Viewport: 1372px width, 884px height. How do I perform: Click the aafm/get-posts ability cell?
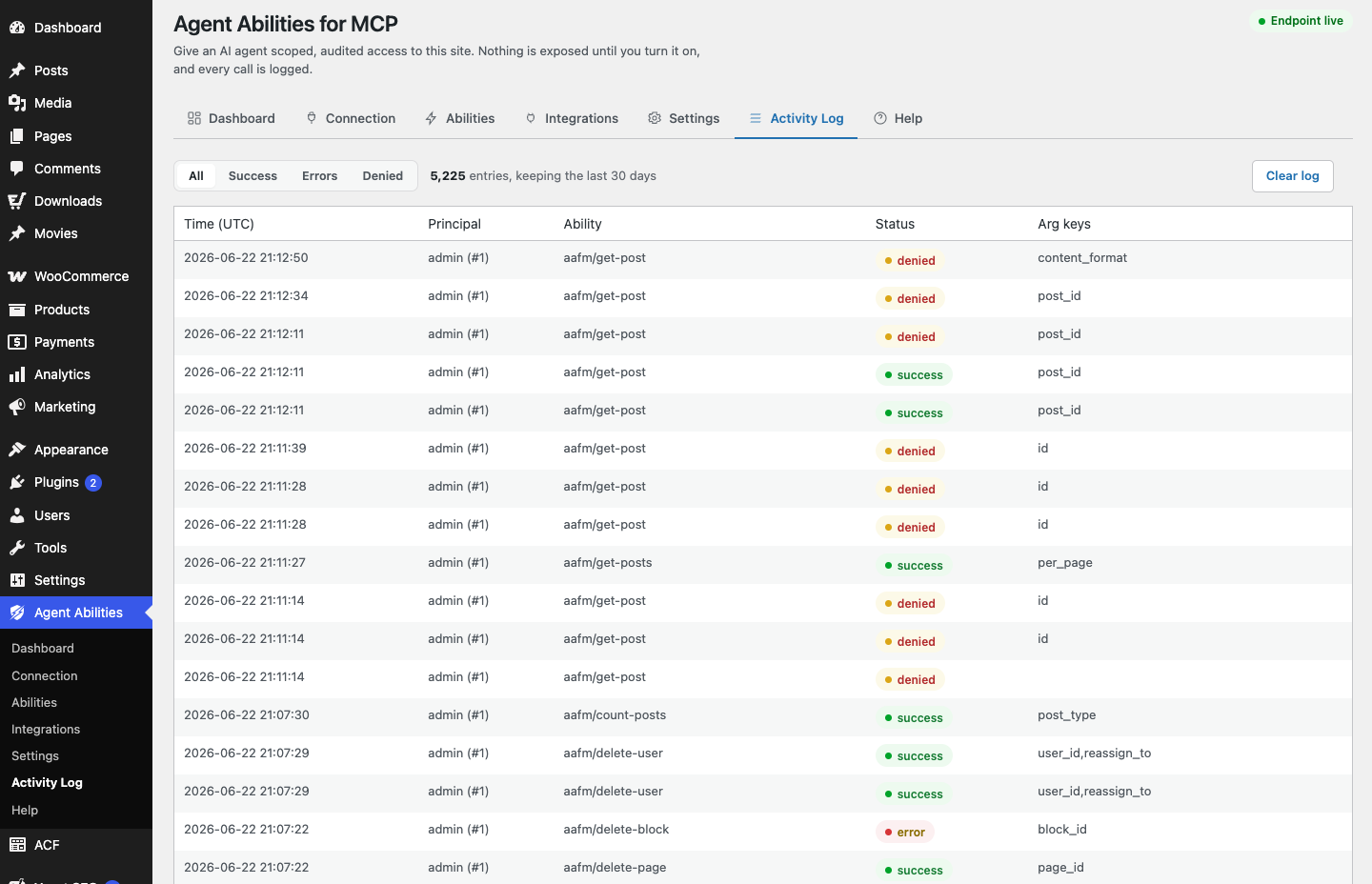coord(608,563)
